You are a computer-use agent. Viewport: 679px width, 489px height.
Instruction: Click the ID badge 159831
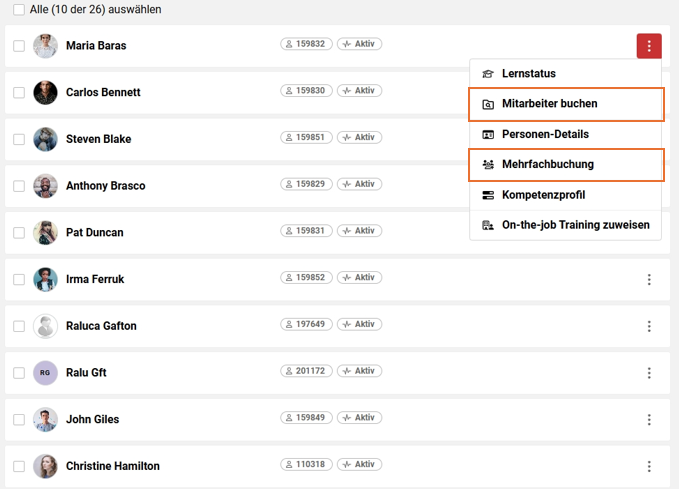click(x=306, y=231)
